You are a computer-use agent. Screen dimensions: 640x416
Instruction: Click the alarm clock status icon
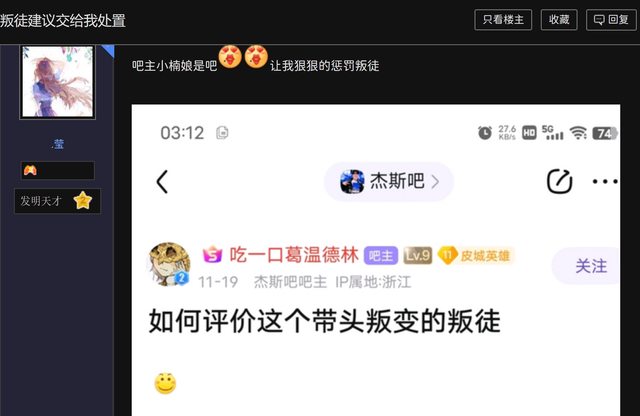(x=484, y=133)
